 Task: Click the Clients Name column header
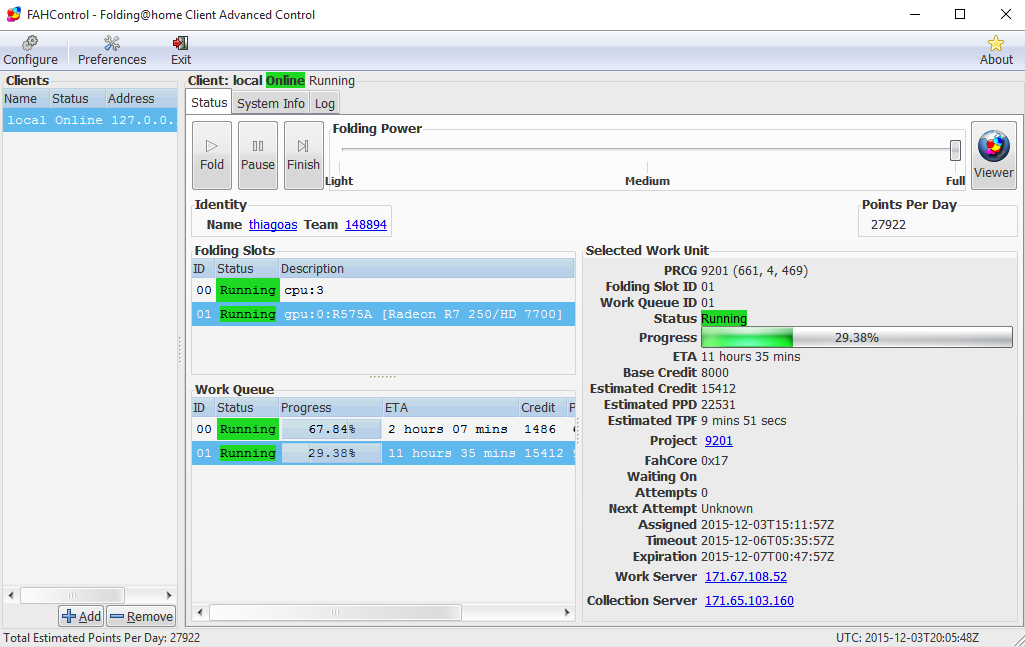coord(25,99)
